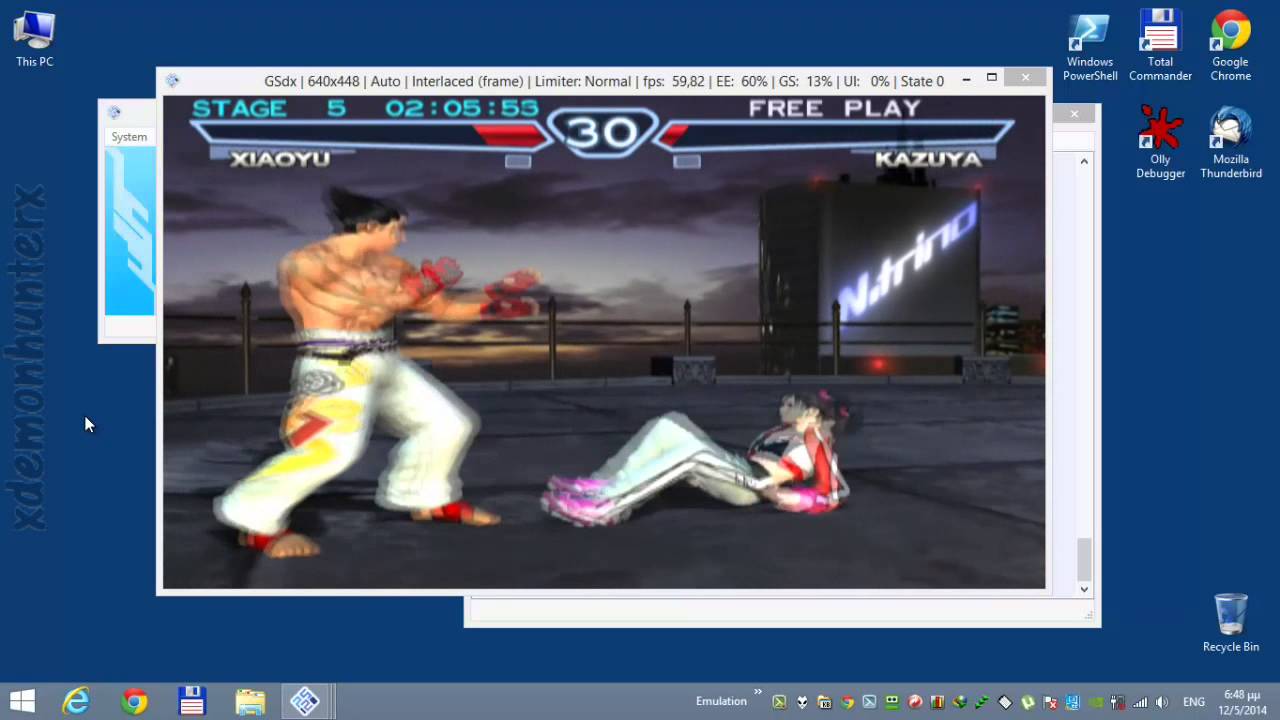The height and width of the screenshot is (720, 1280).
Task: Maximize the GSdx game window
Action: coord(991,78)
